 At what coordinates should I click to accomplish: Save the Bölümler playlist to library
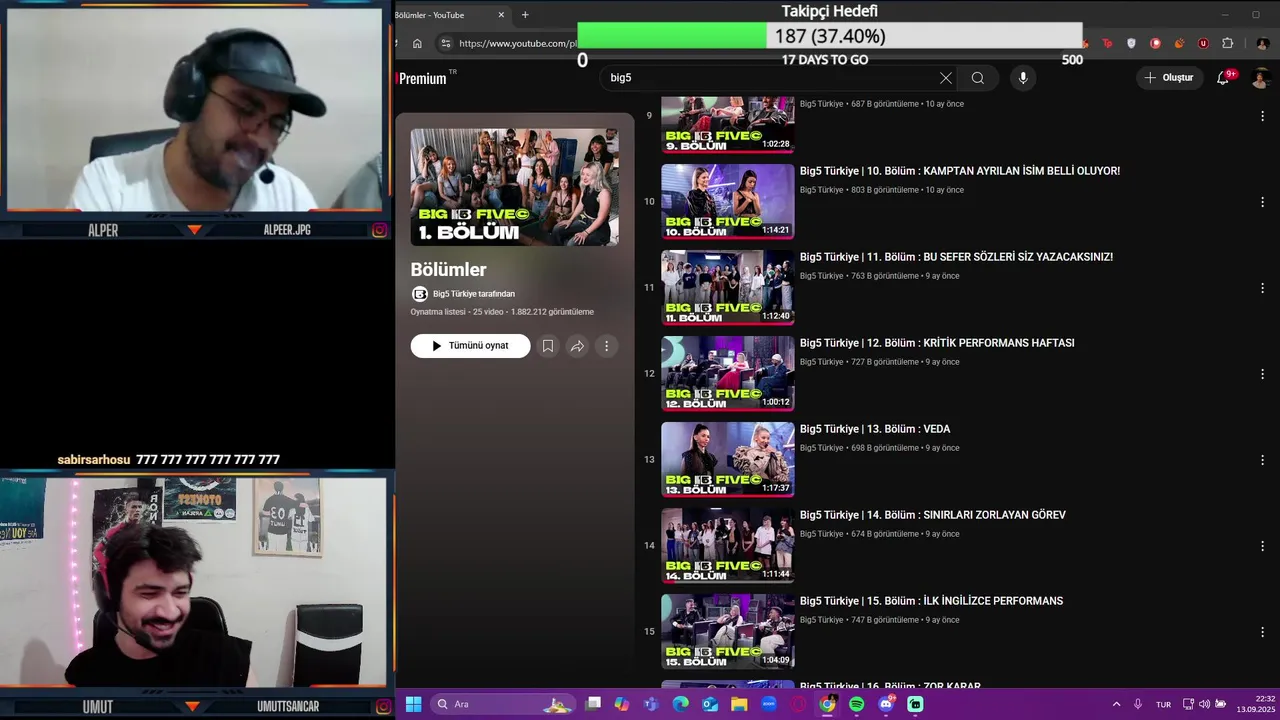(548, 346)
